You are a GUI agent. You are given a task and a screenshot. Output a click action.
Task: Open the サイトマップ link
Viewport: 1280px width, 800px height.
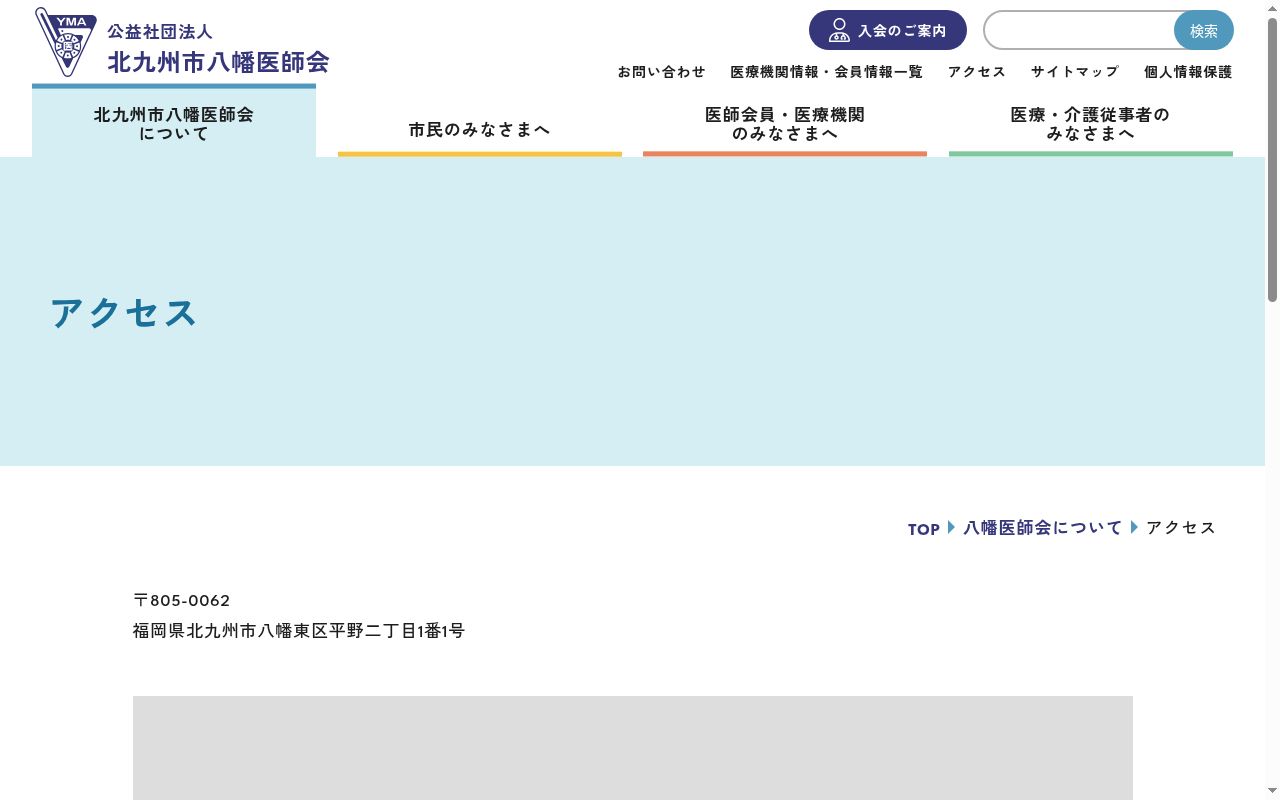(1075, 72)
